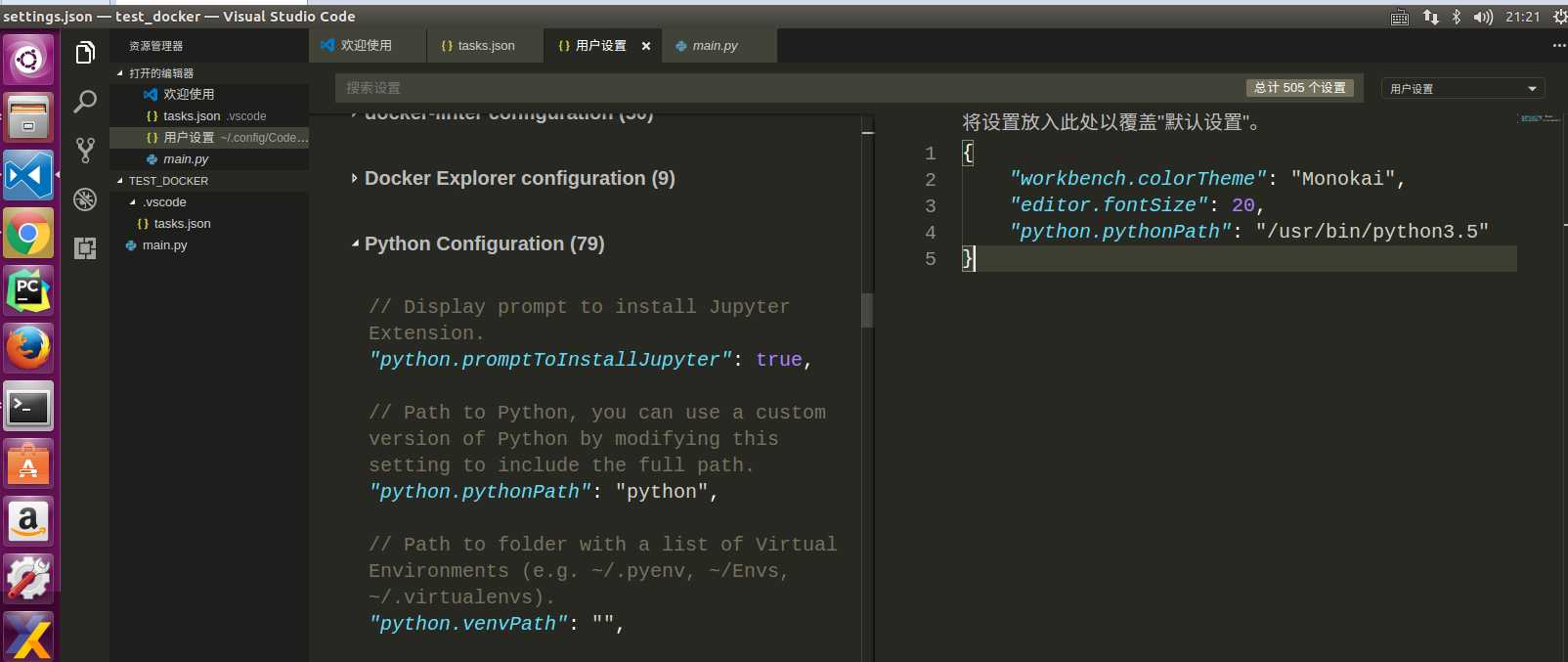1568x662 pixels.
Task: Open System Settings wrench-and-gear icon
Action: tap(28, 580)
